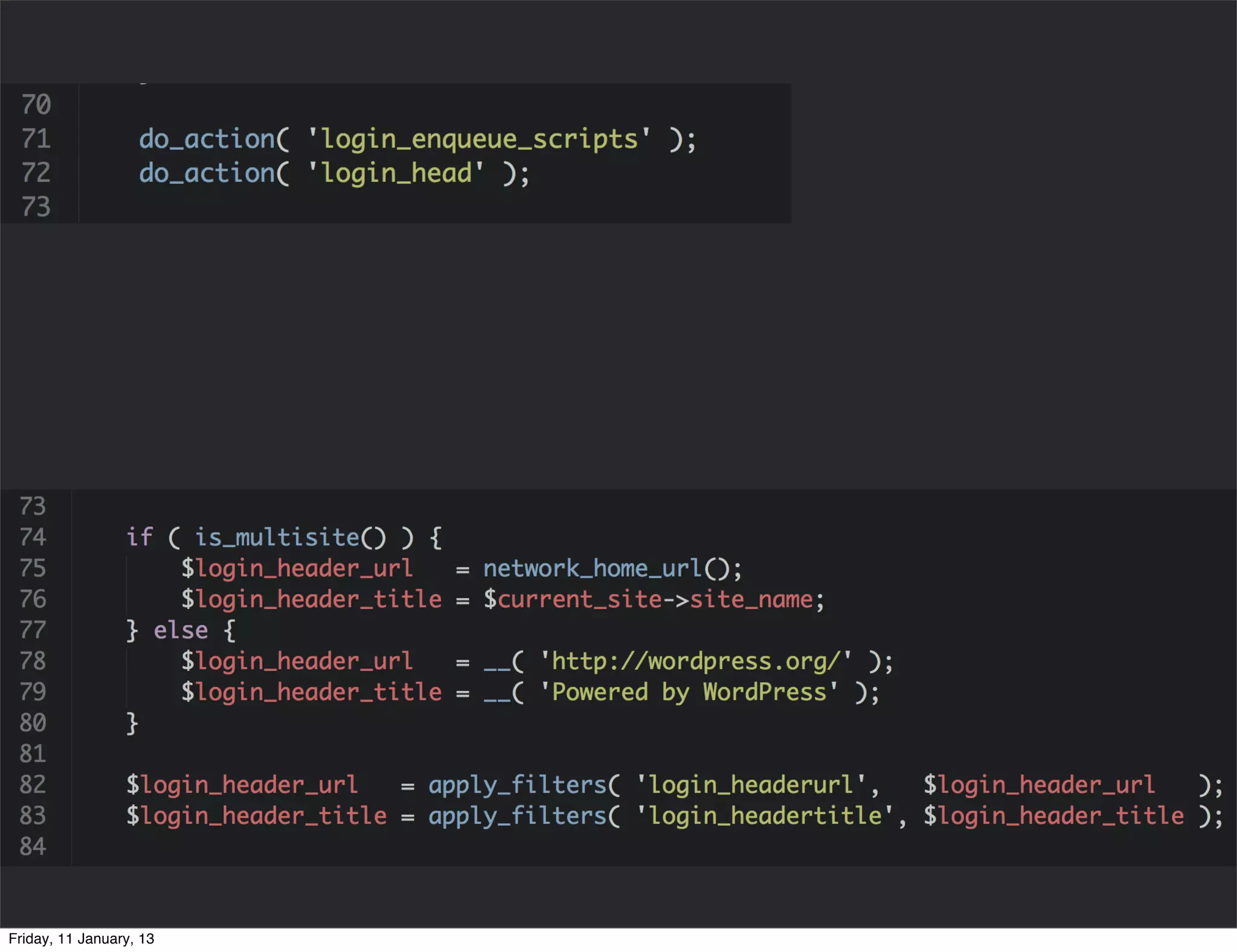Click the date text Friday, 11 January, 13
Screen dimensions: 1237x952
click(x=82, y=939)
